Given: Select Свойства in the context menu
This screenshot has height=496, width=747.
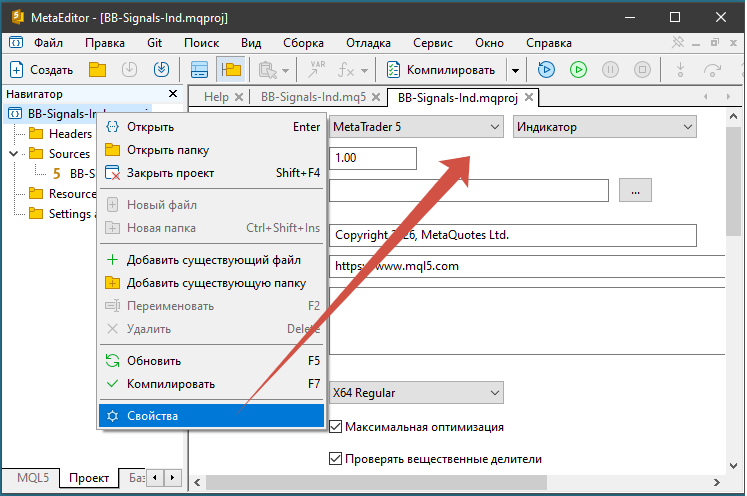Looking at the screenshot, I should pyautogui.click(x=212, y=416).
